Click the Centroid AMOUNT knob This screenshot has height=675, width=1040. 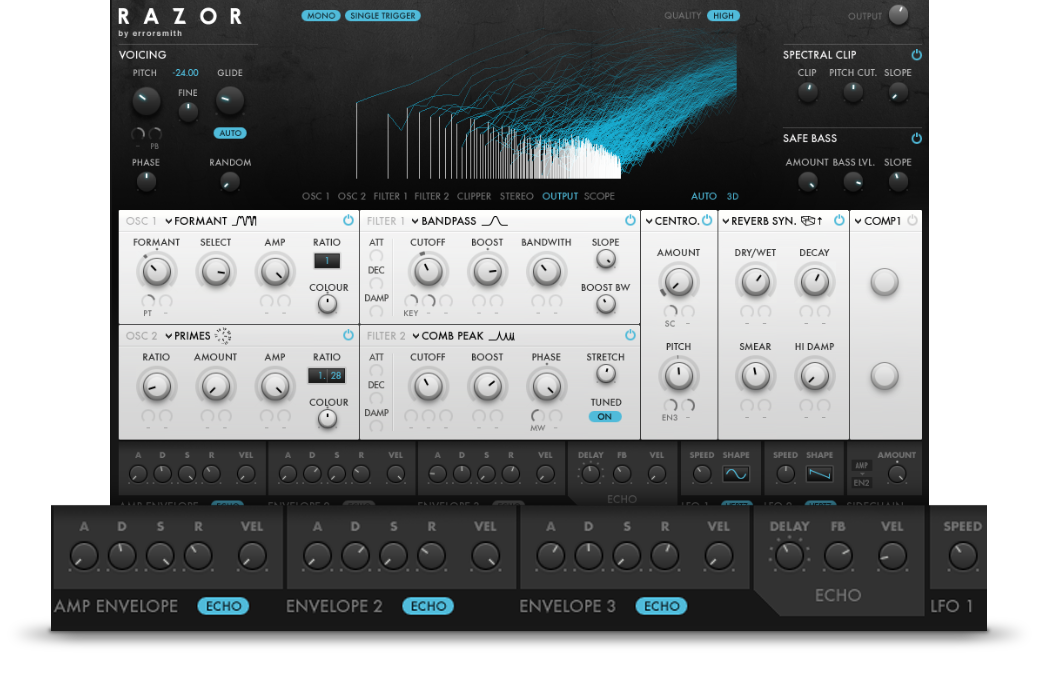point(679,282)
